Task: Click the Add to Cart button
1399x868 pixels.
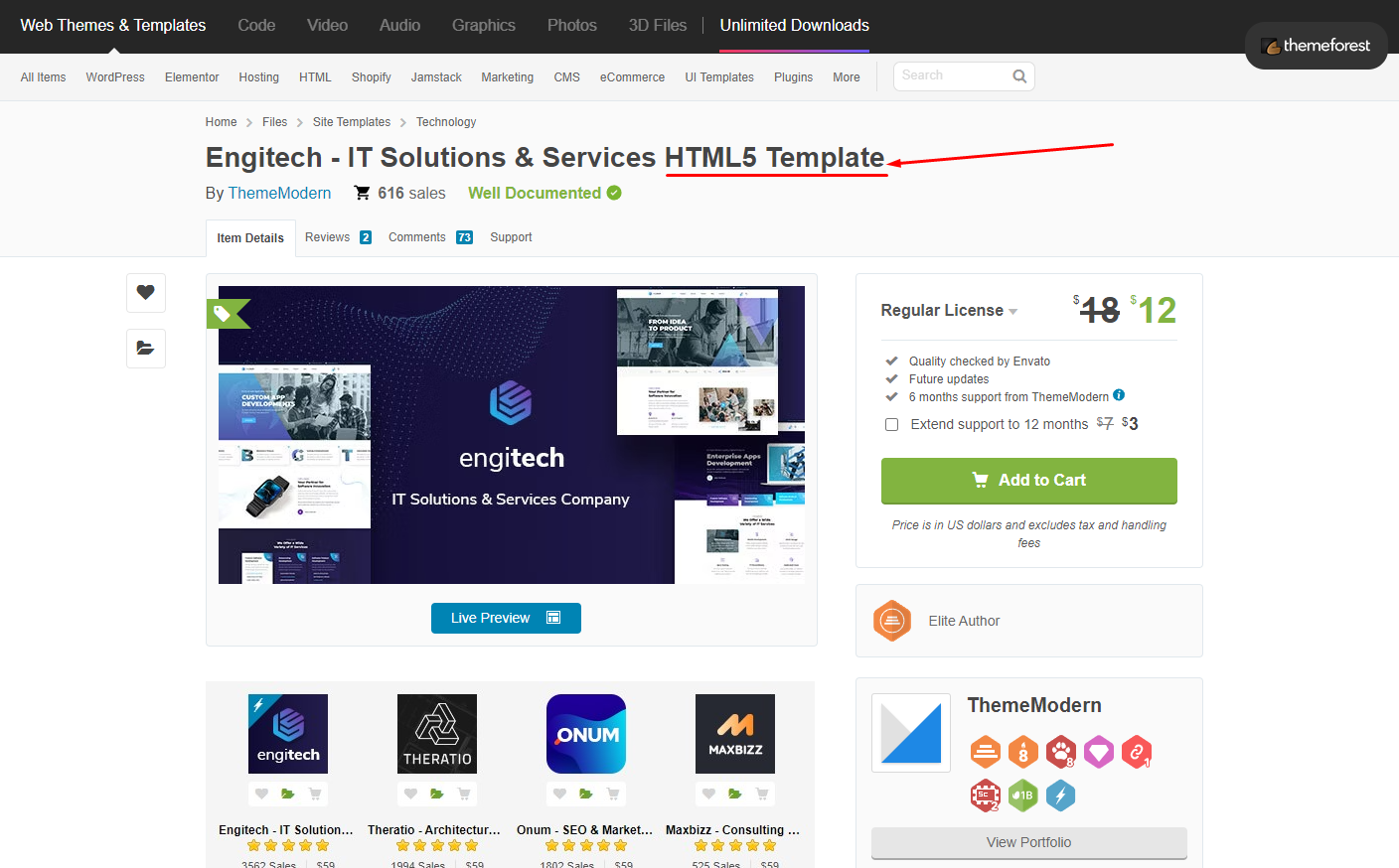Action: pos(1029,481)
